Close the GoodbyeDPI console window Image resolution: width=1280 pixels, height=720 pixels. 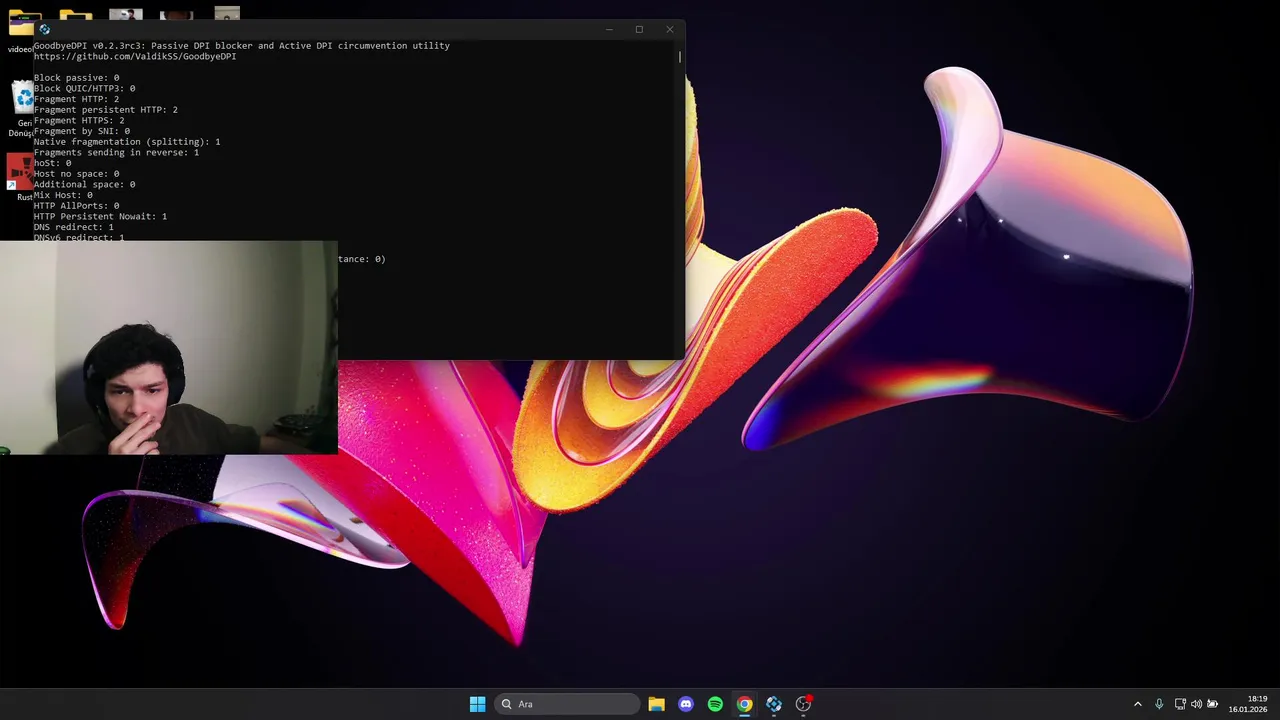(x=669, y=30)
